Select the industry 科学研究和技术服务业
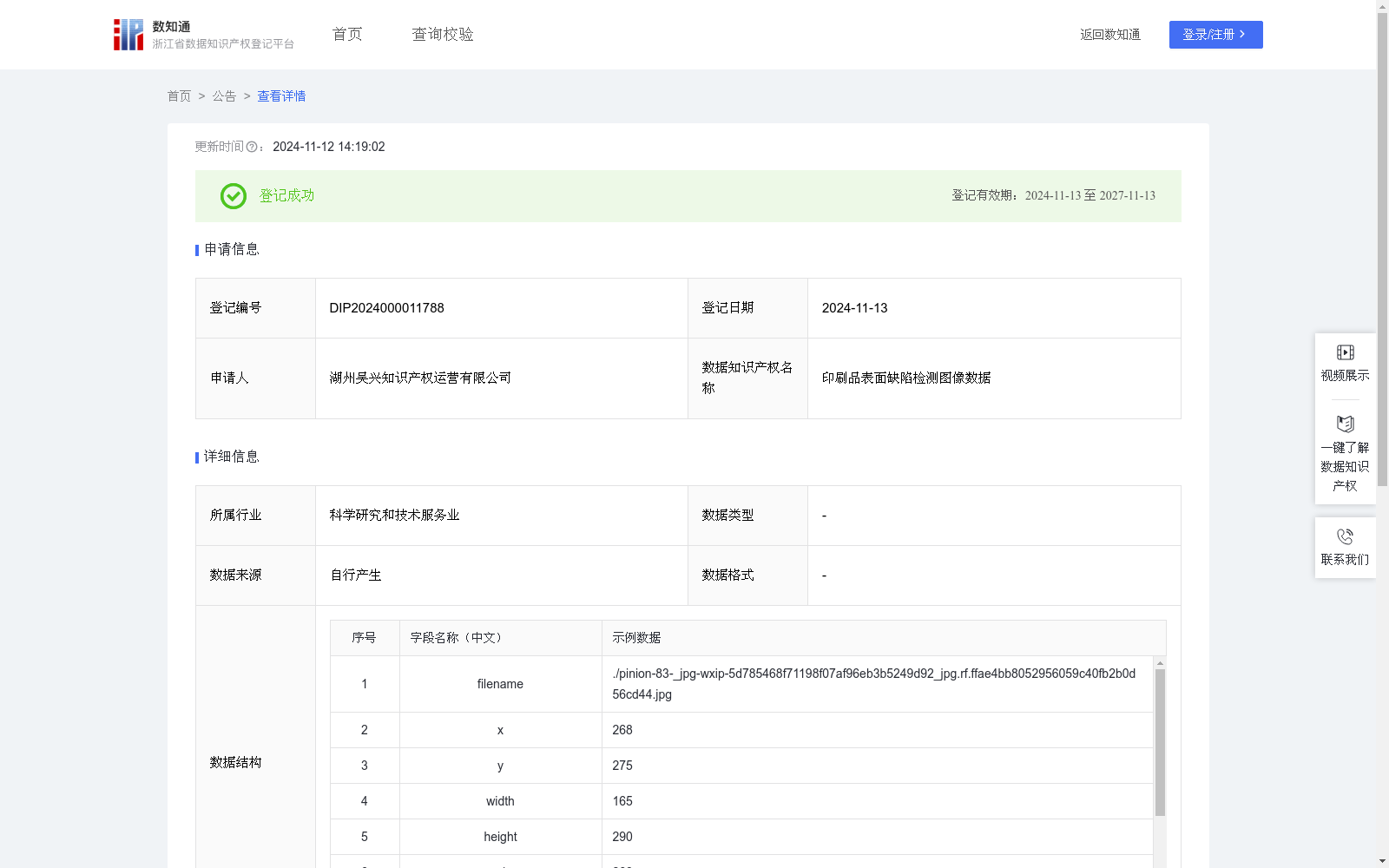1389x868 pixels. pyautogui.click(x=394, y=516)
